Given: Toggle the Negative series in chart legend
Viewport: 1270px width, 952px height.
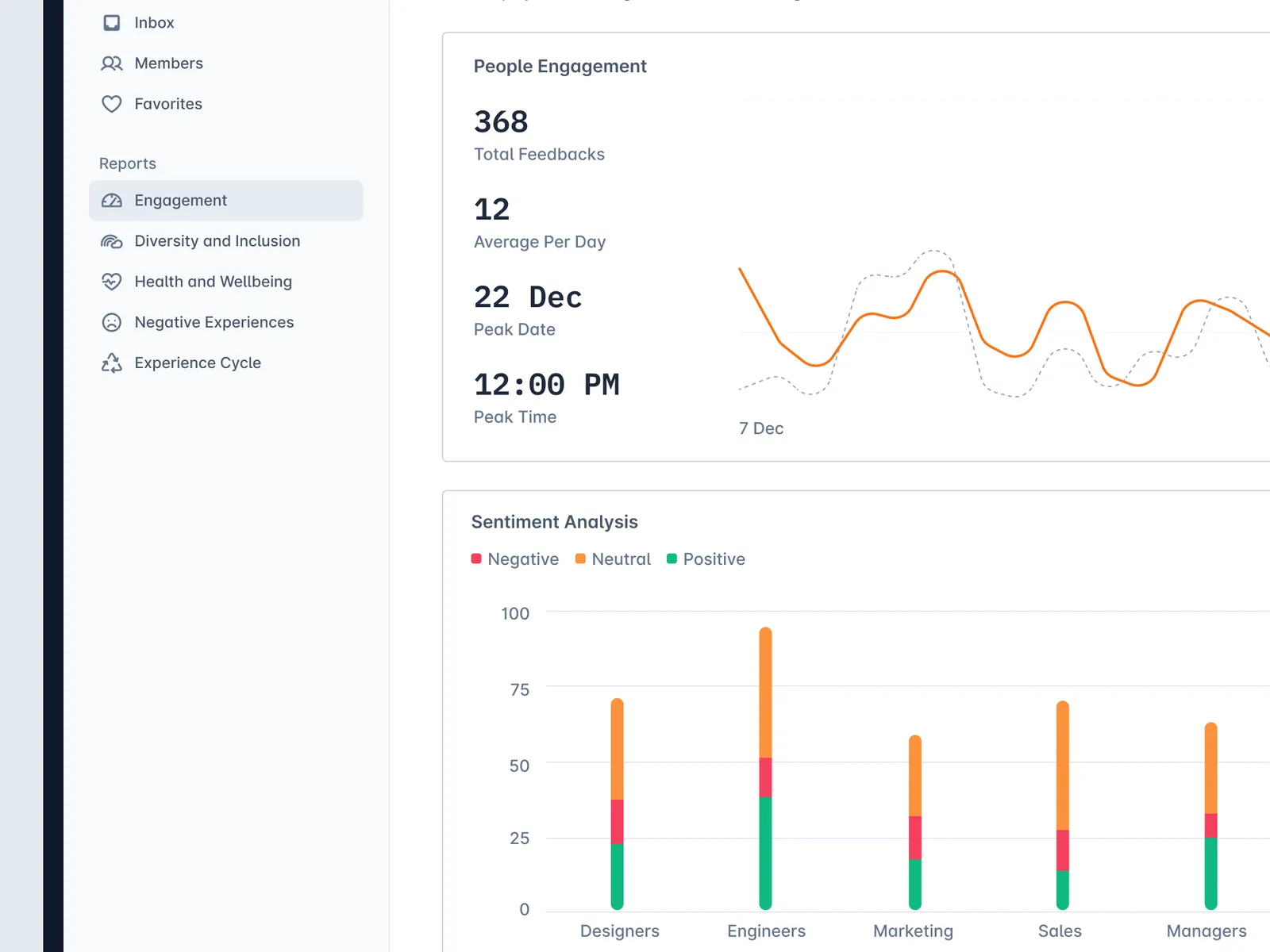Looking at the screenshot, I should click(x=515, y=559).
